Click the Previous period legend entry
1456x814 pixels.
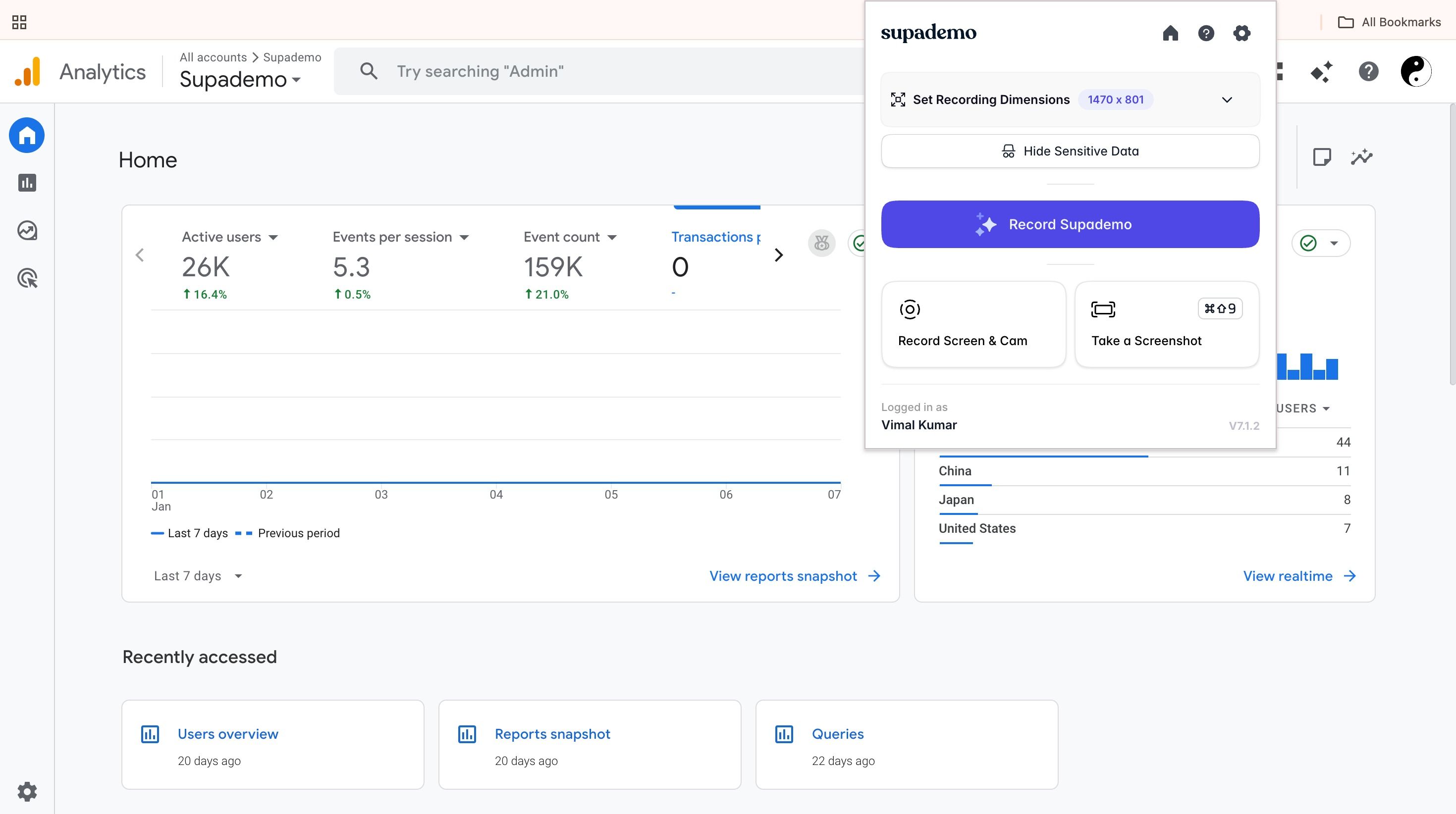287,533
